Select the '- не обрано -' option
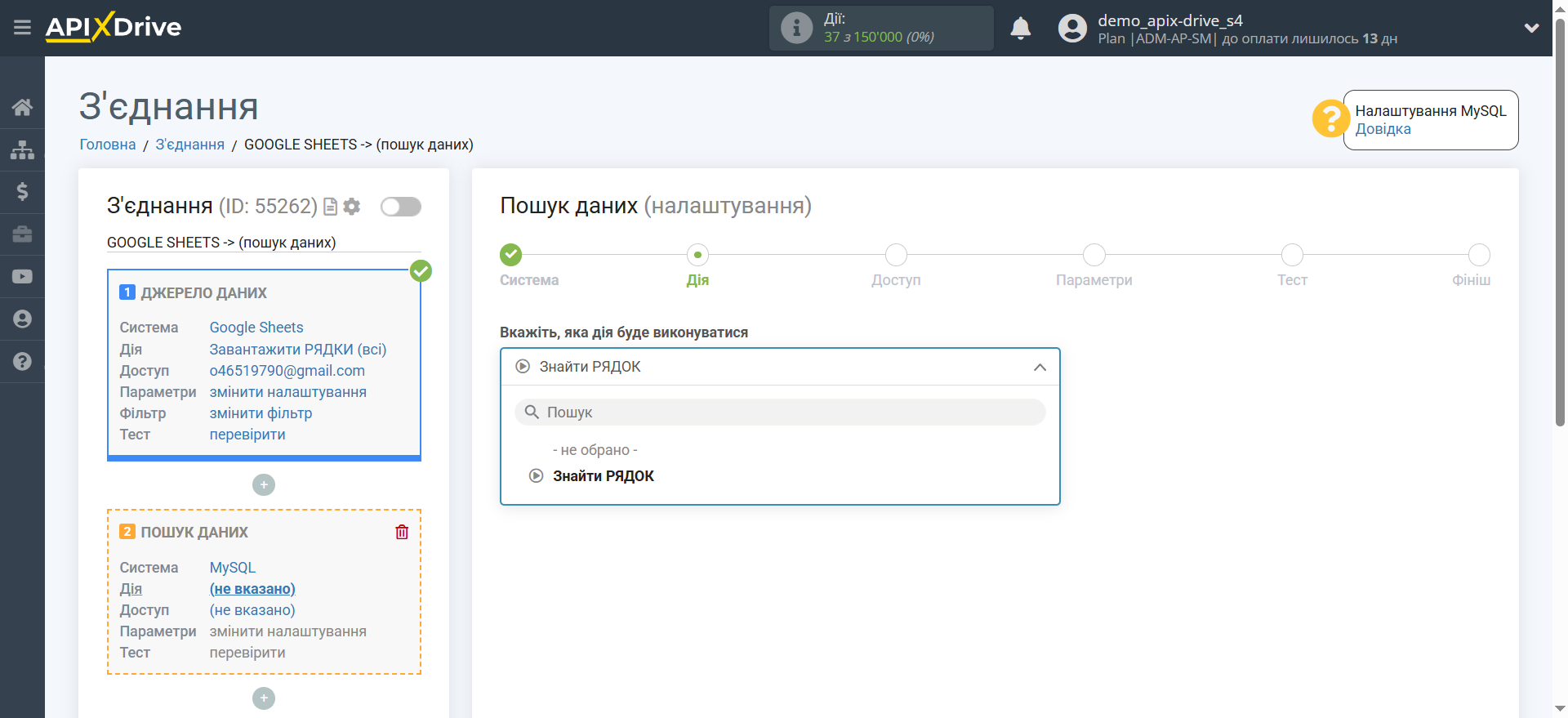Image resolution: width=1568 pixels, height=718 pixels. click(x=595, y=450)
